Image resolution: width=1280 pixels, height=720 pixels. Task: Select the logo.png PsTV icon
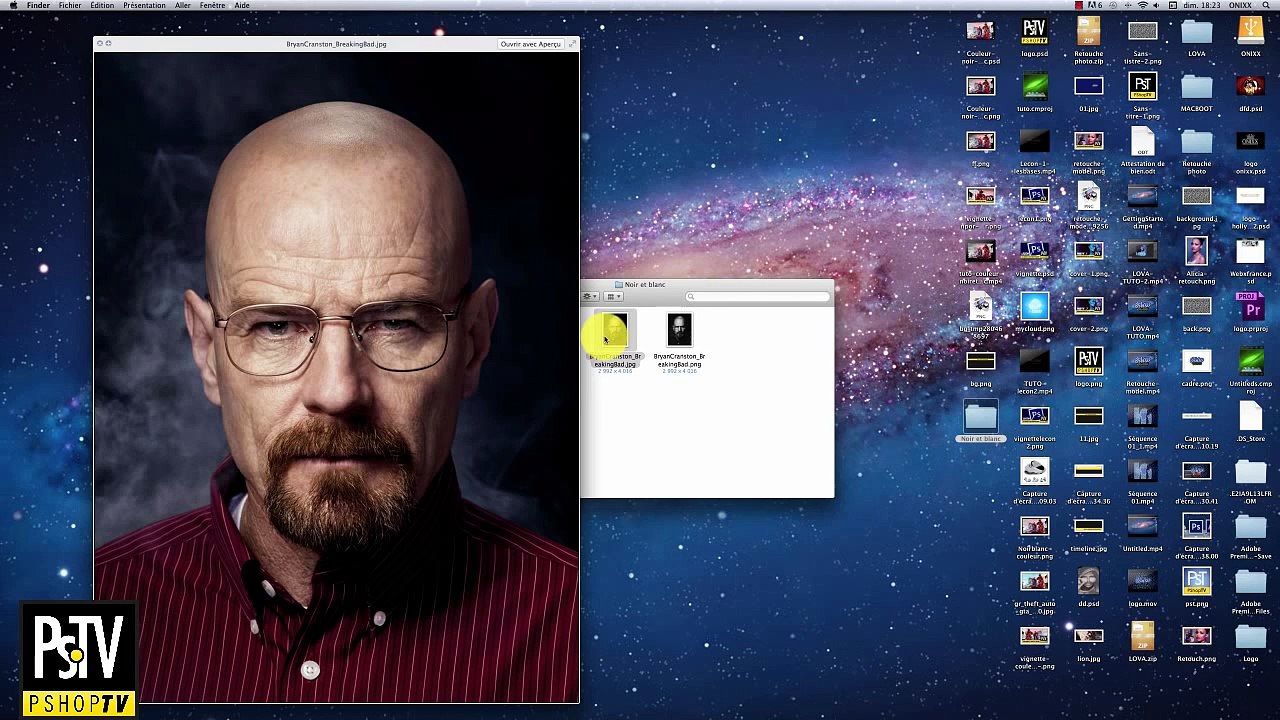click(x=1088, y=362)
